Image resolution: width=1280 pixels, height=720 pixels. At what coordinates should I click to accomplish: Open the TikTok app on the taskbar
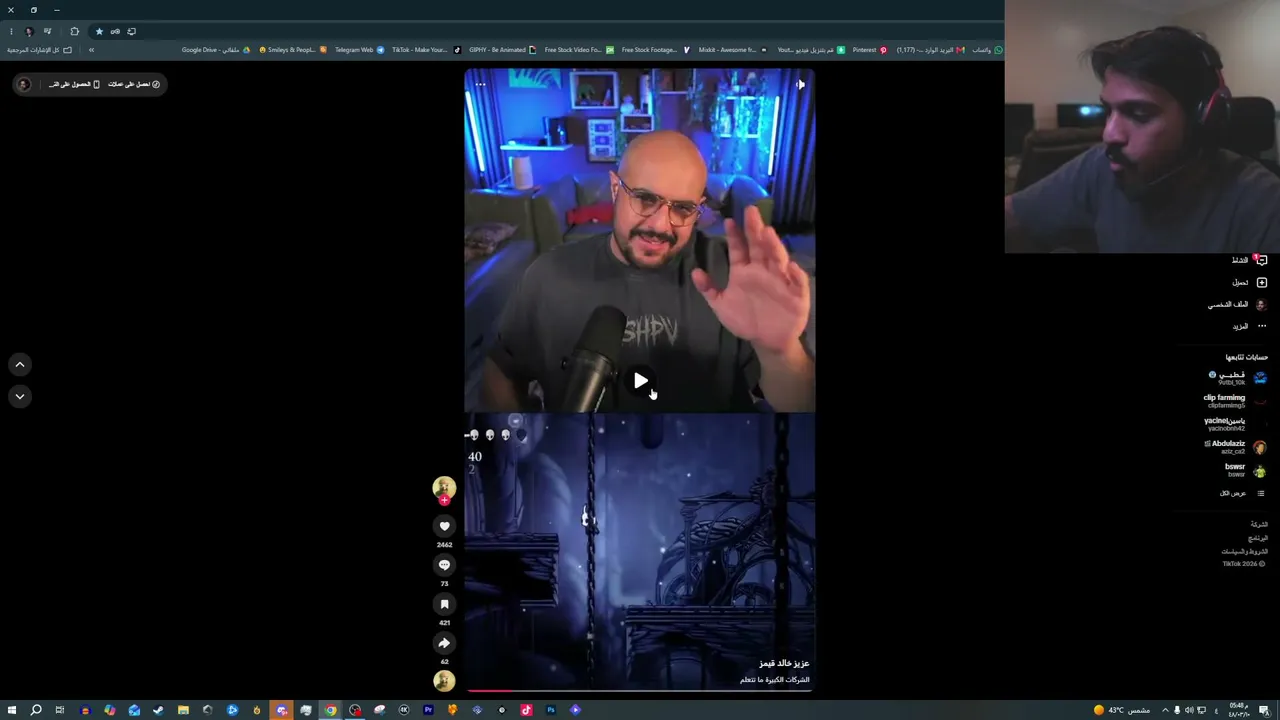526,710
